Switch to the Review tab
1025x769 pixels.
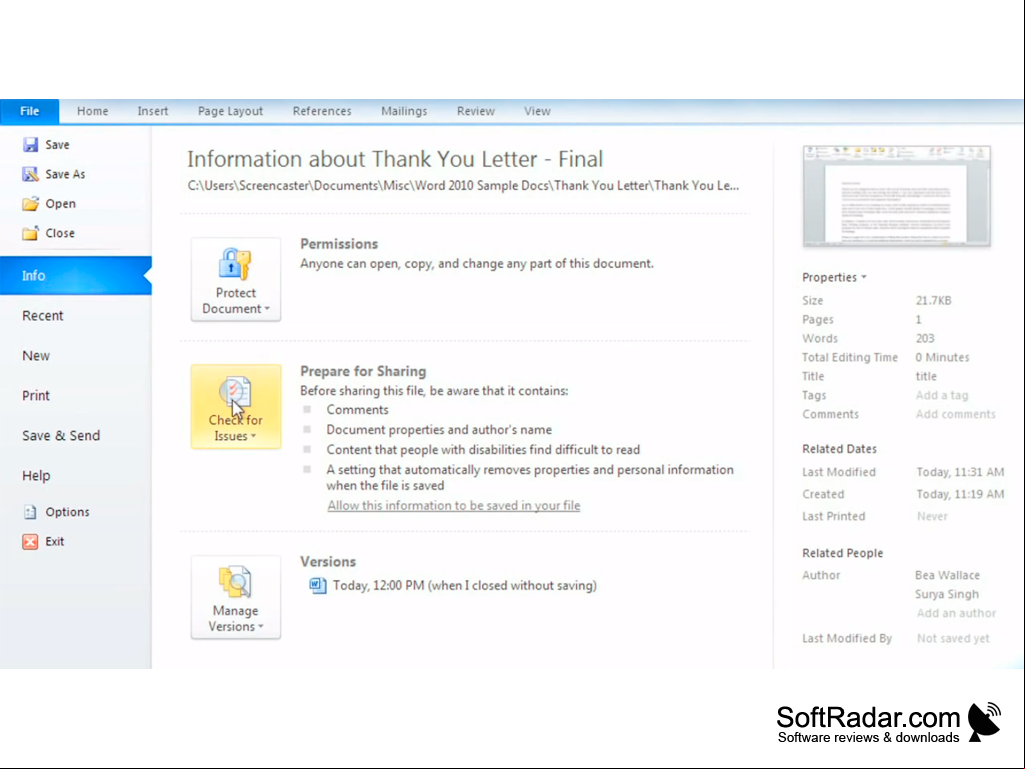coord(476,111)
